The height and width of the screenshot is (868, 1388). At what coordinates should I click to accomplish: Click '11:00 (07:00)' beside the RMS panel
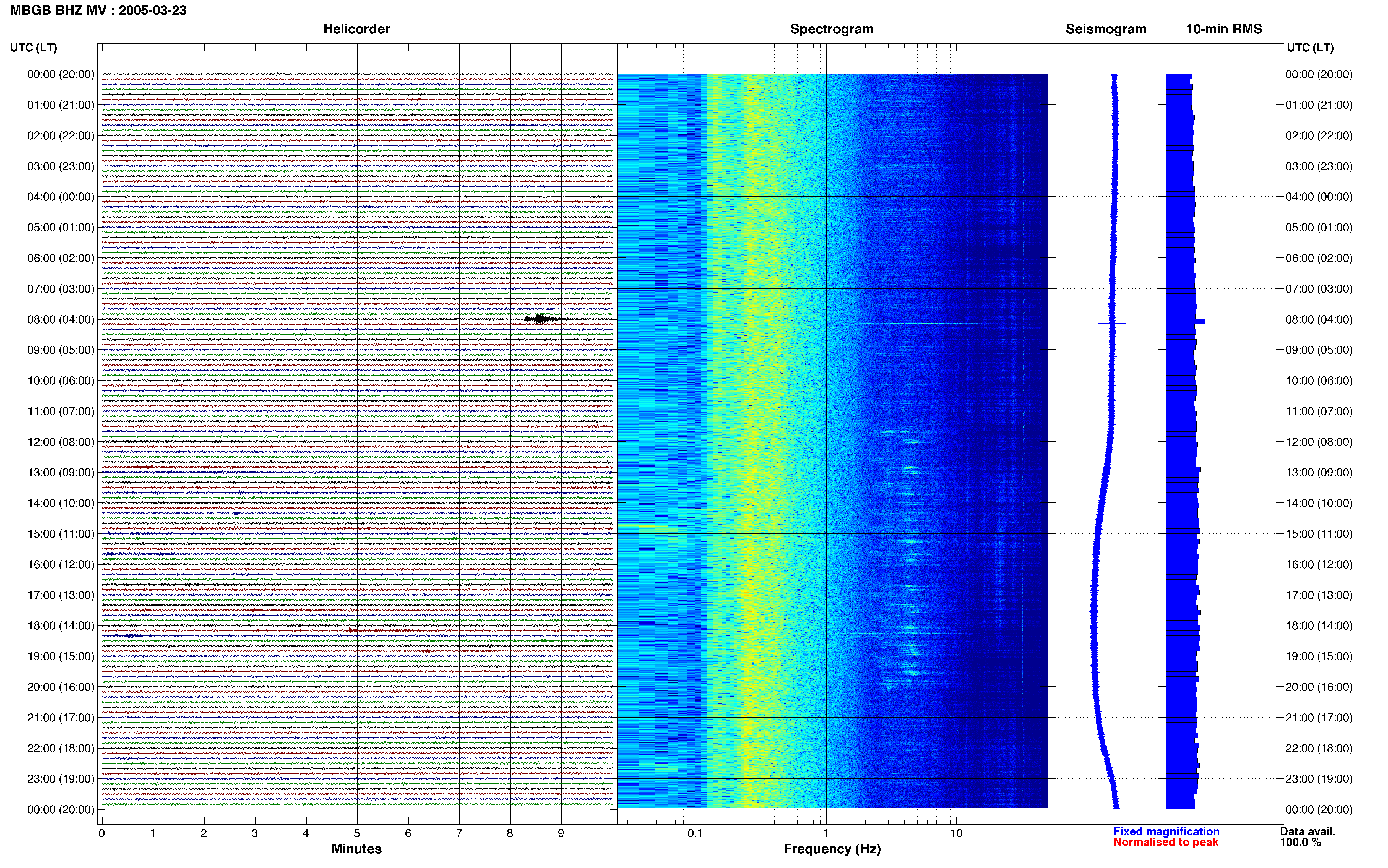pyautogui.click(x=1319, y=412)
